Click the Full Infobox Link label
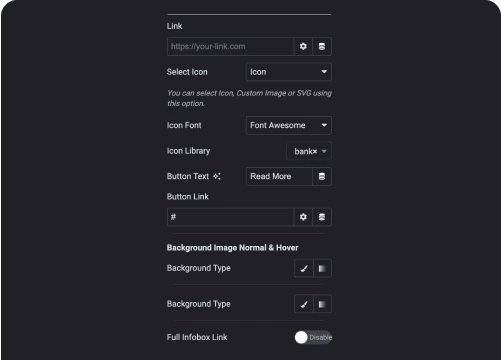Screen dimensions: 501x360 pyautogui.click(x=197, y=337)
